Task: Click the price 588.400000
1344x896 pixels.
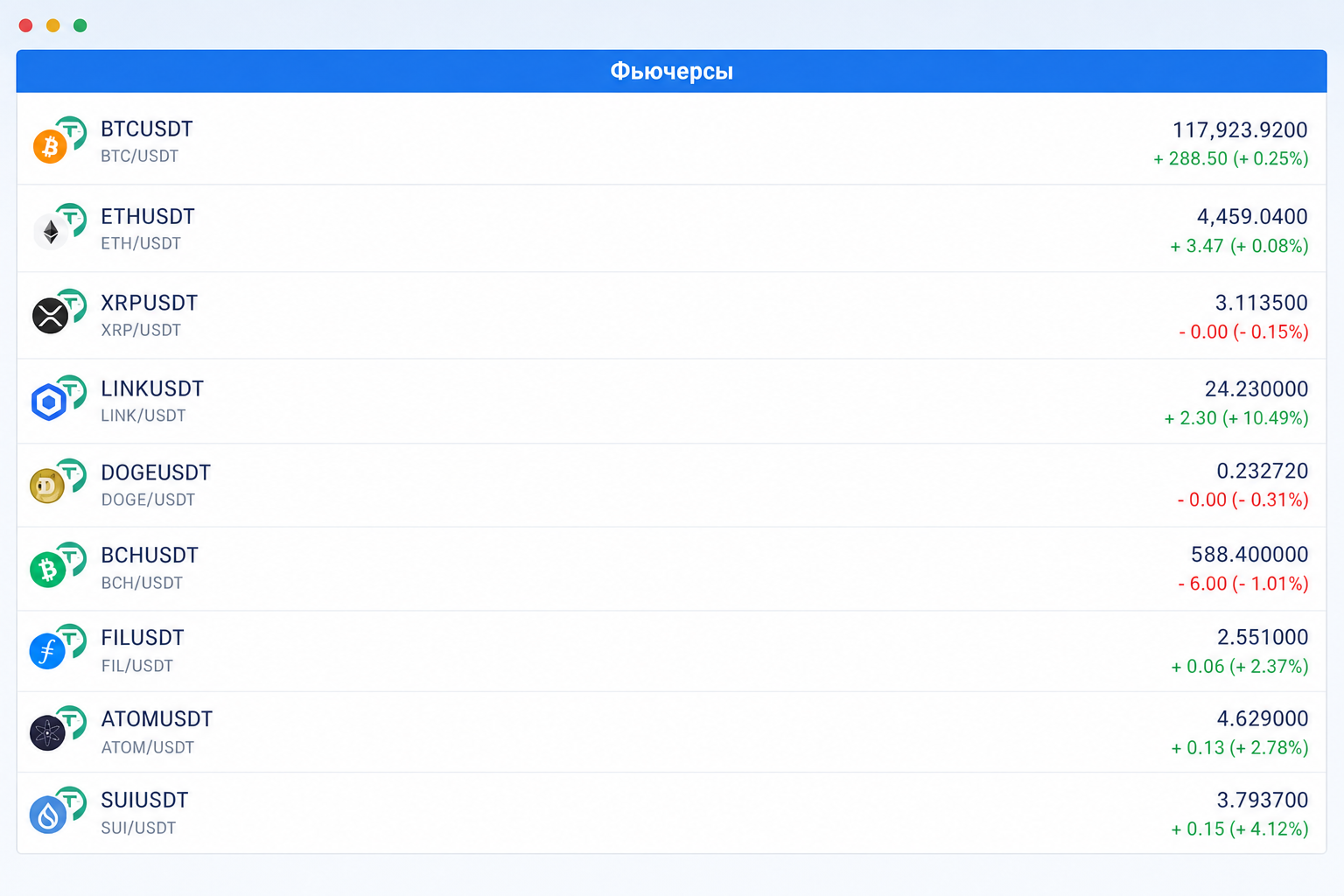Action: click(x=1249, y=554)
